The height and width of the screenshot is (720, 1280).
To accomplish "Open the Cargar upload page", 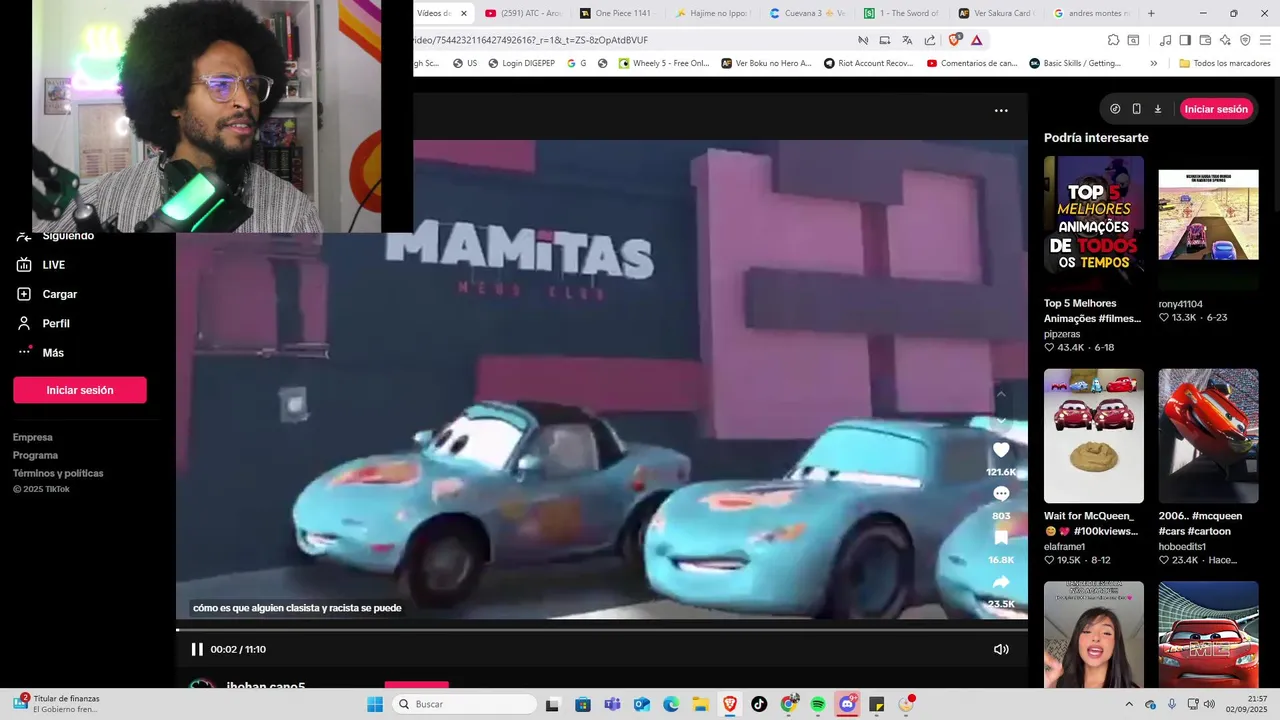I will pos(60,294).
